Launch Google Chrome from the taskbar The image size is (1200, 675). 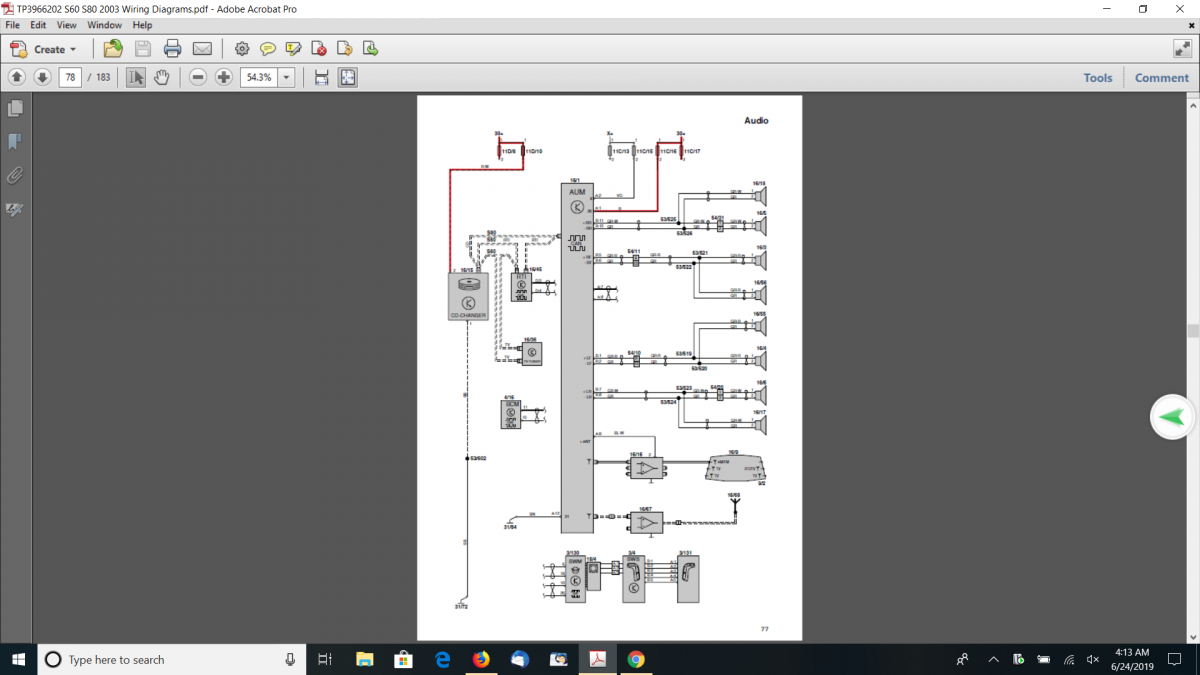click(636, 659)
